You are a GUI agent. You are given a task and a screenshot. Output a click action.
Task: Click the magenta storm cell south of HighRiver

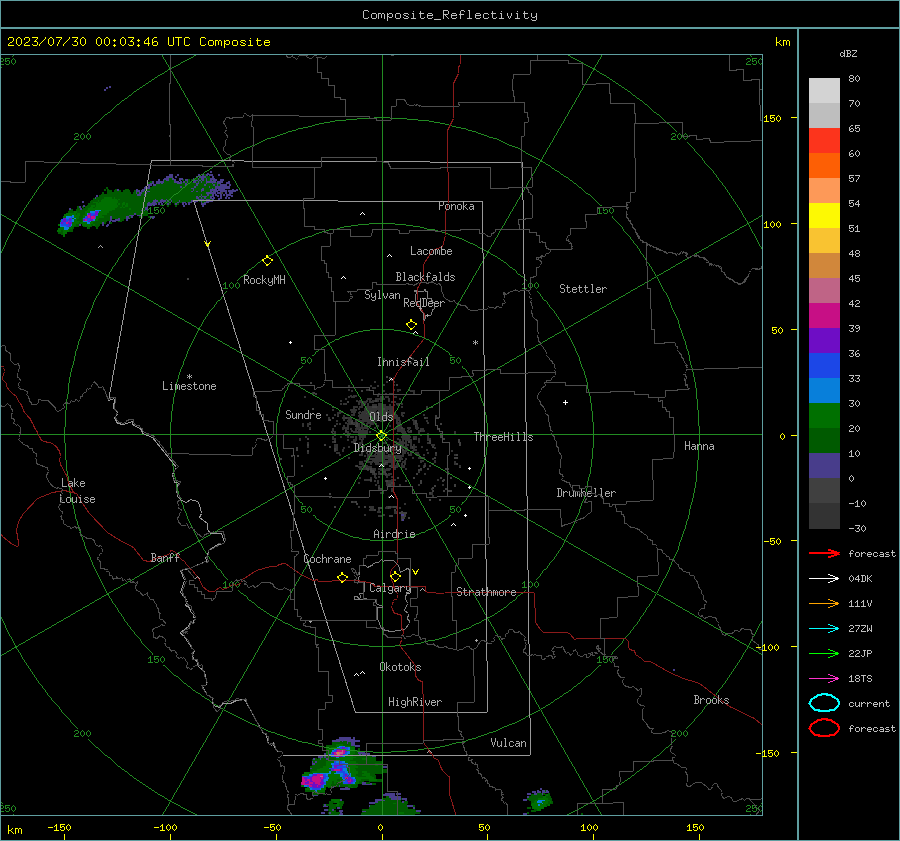tap(315, 780)
